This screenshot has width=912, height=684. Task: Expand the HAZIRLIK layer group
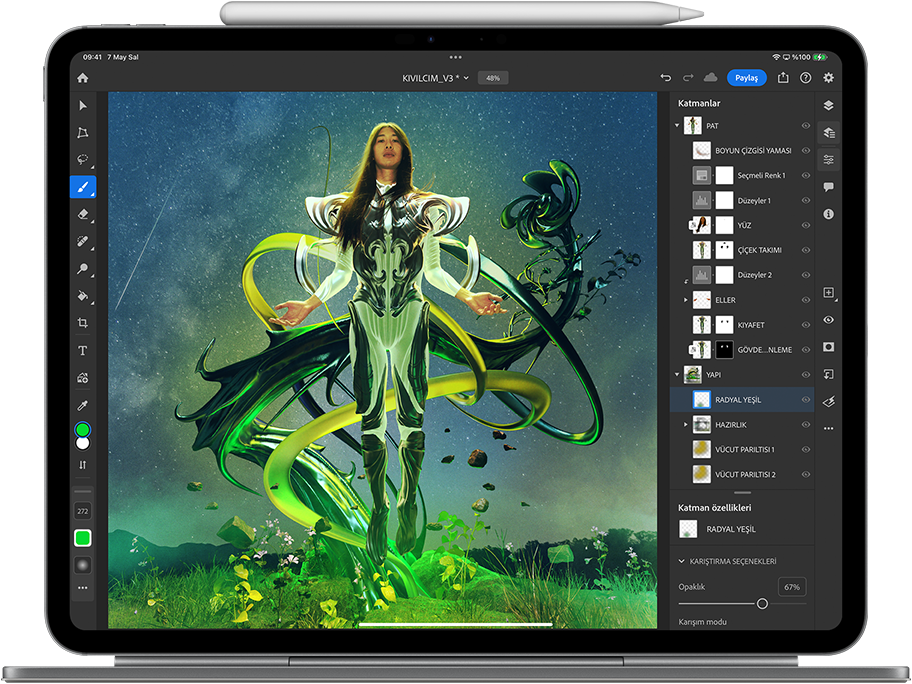point(685,425)
